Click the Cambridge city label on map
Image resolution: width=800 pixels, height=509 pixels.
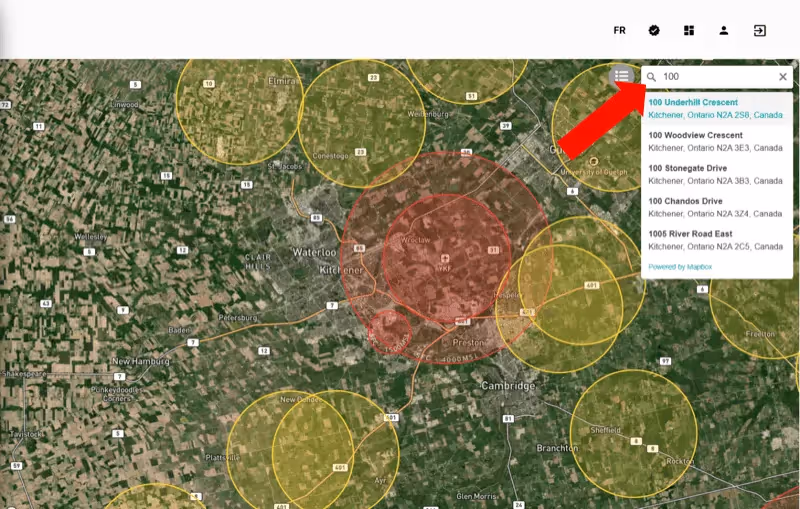tap(508, 386)
